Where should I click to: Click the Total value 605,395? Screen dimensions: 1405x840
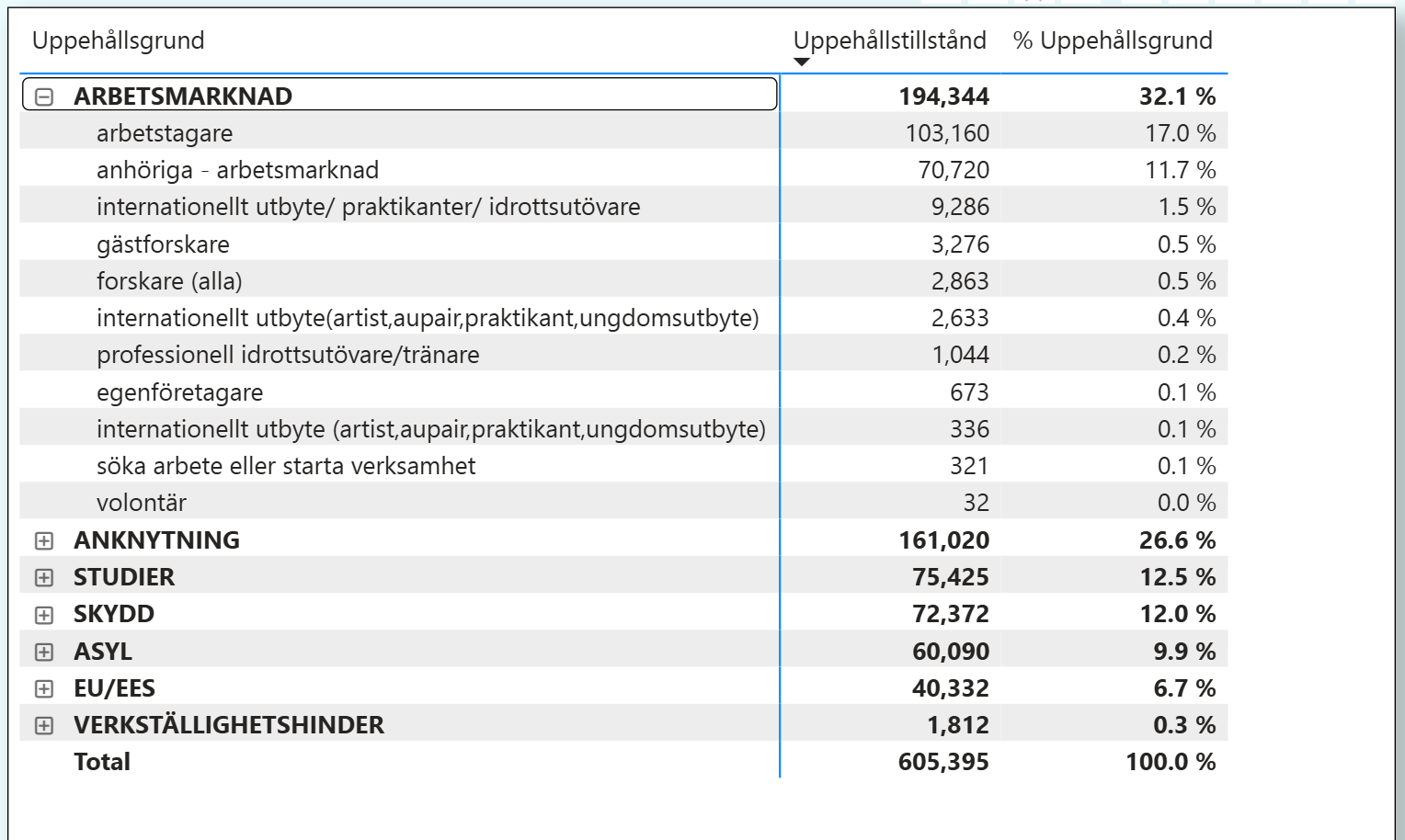(x=943, y=762)
